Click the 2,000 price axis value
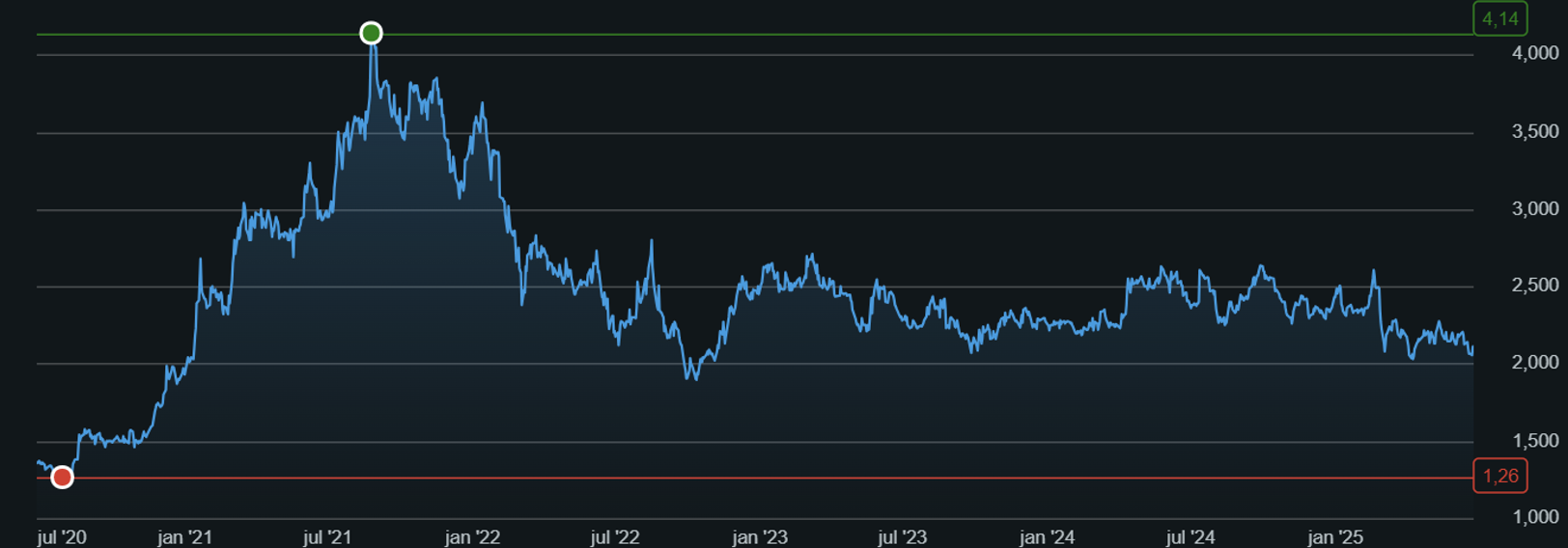 point(1535,362)
